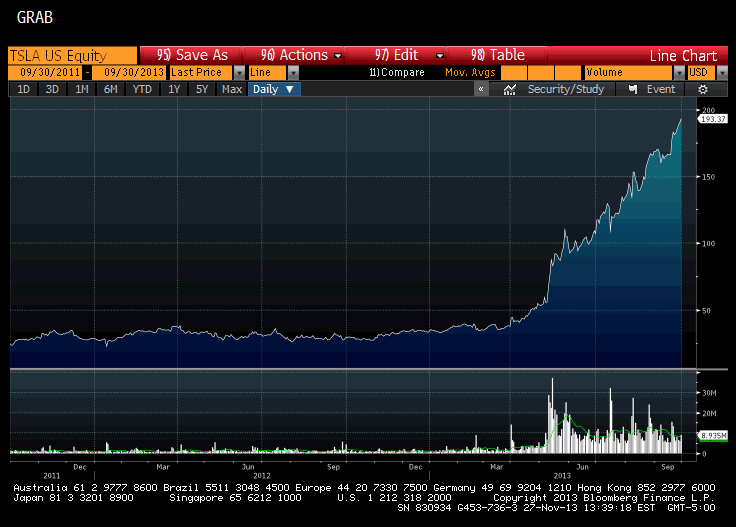Click the 8.935M volume value label
The image size is (736, 527).
click(x=713, y=436)
